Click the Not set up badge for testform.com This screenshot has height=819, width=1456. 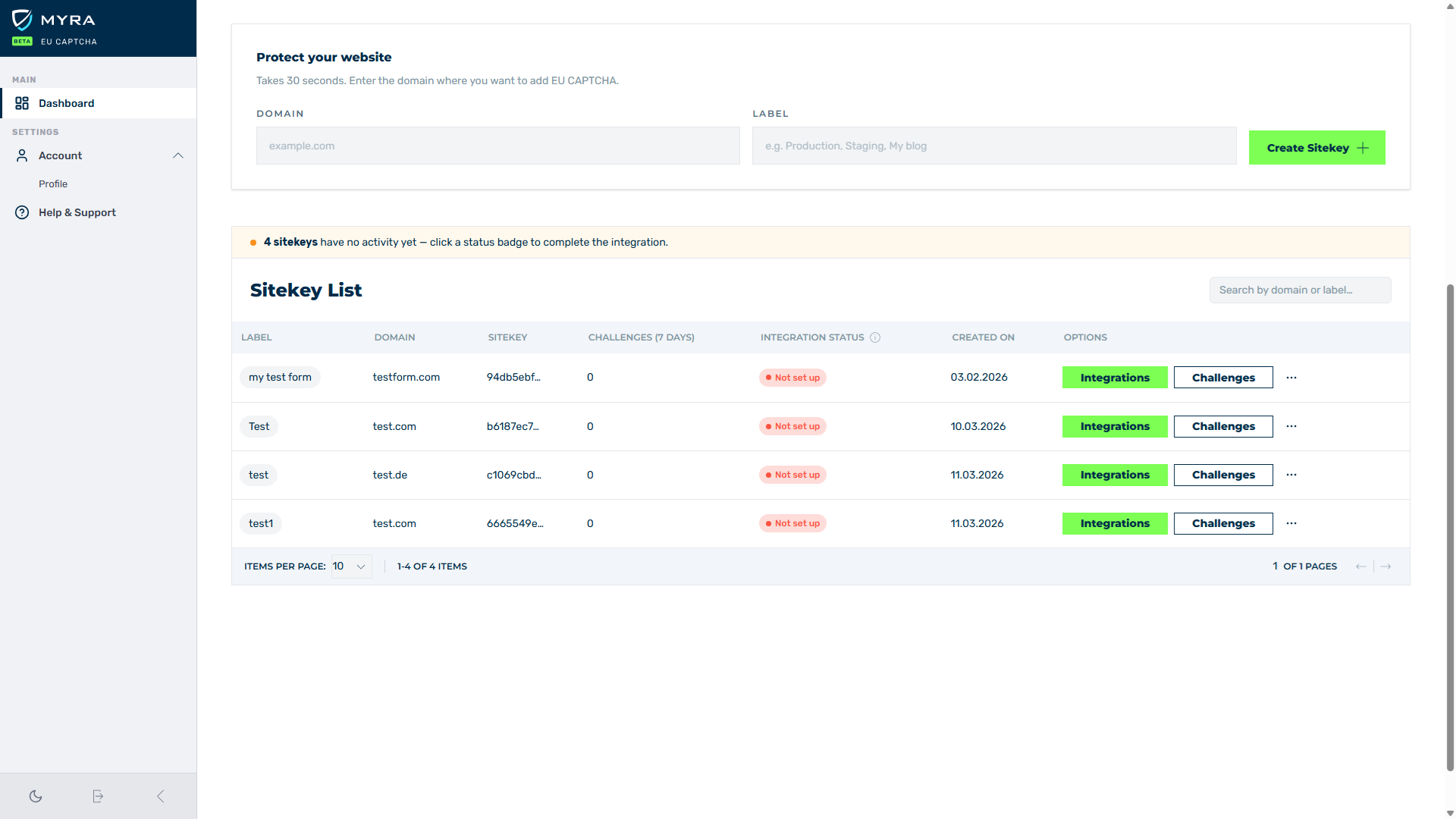792,378
